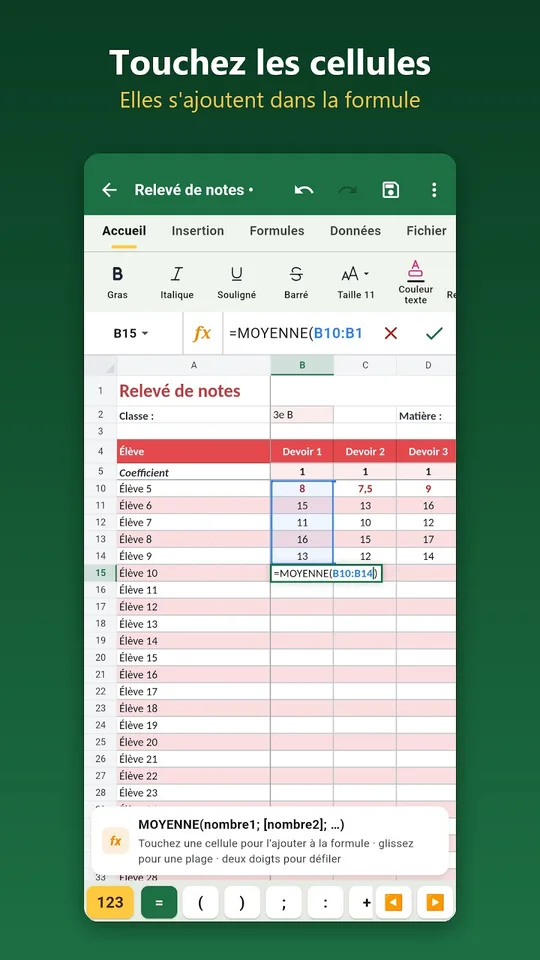Tap Devoir 1 value 16 for Élève 8

point(302,539)
